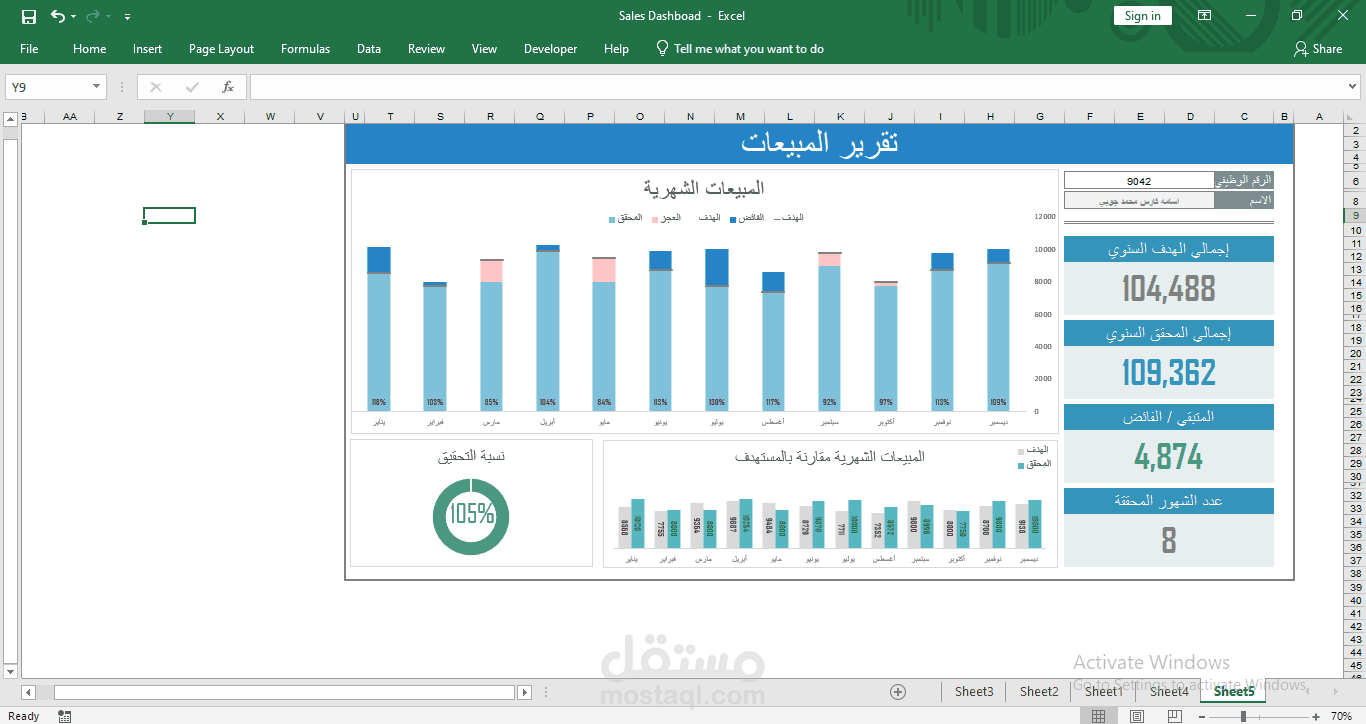
Task: Click the macro record icon in status bar
Action: 64,715
